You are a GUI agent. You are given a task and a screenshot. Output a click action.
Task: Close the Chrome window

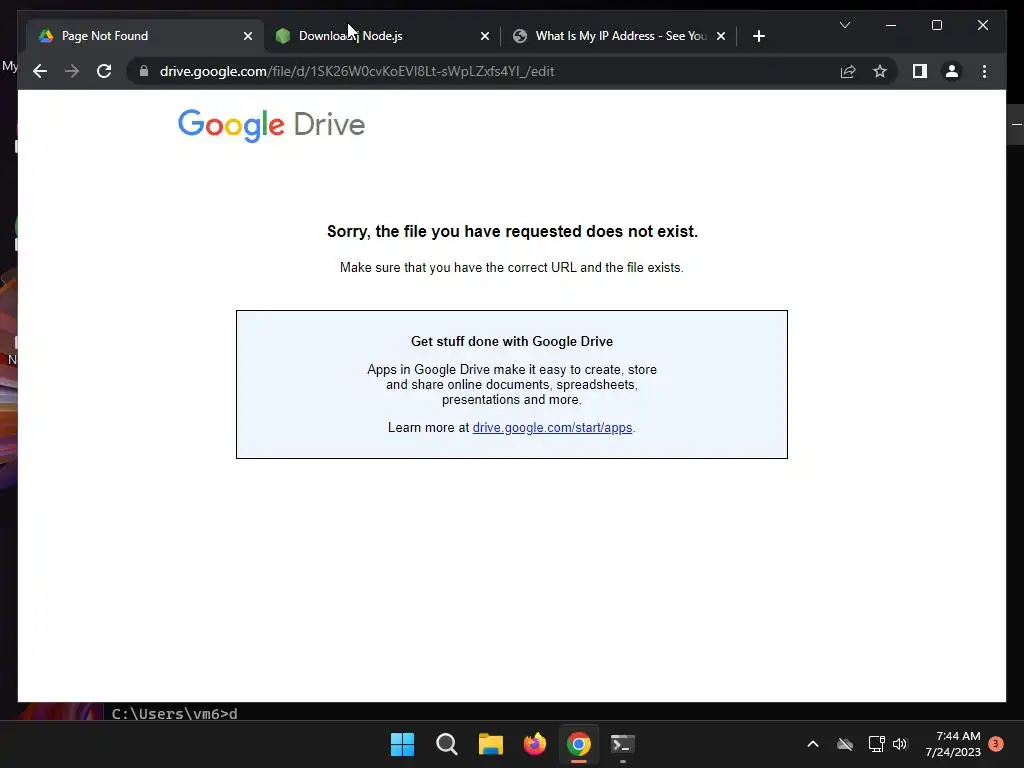coord(982,25)
